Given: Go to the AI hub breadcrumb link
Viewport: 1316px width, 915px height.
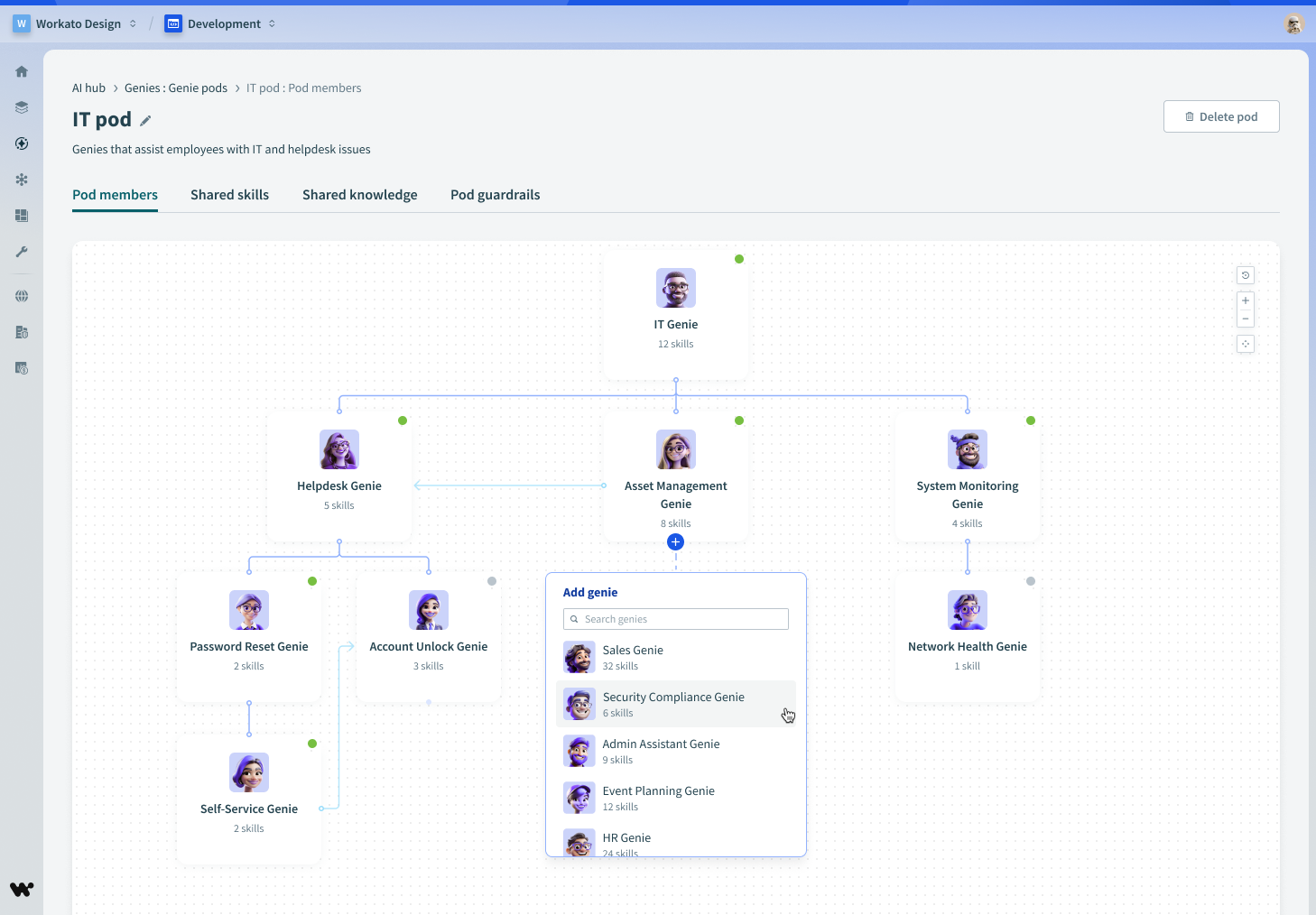Looking at the screenshot, I should [88, 88].
